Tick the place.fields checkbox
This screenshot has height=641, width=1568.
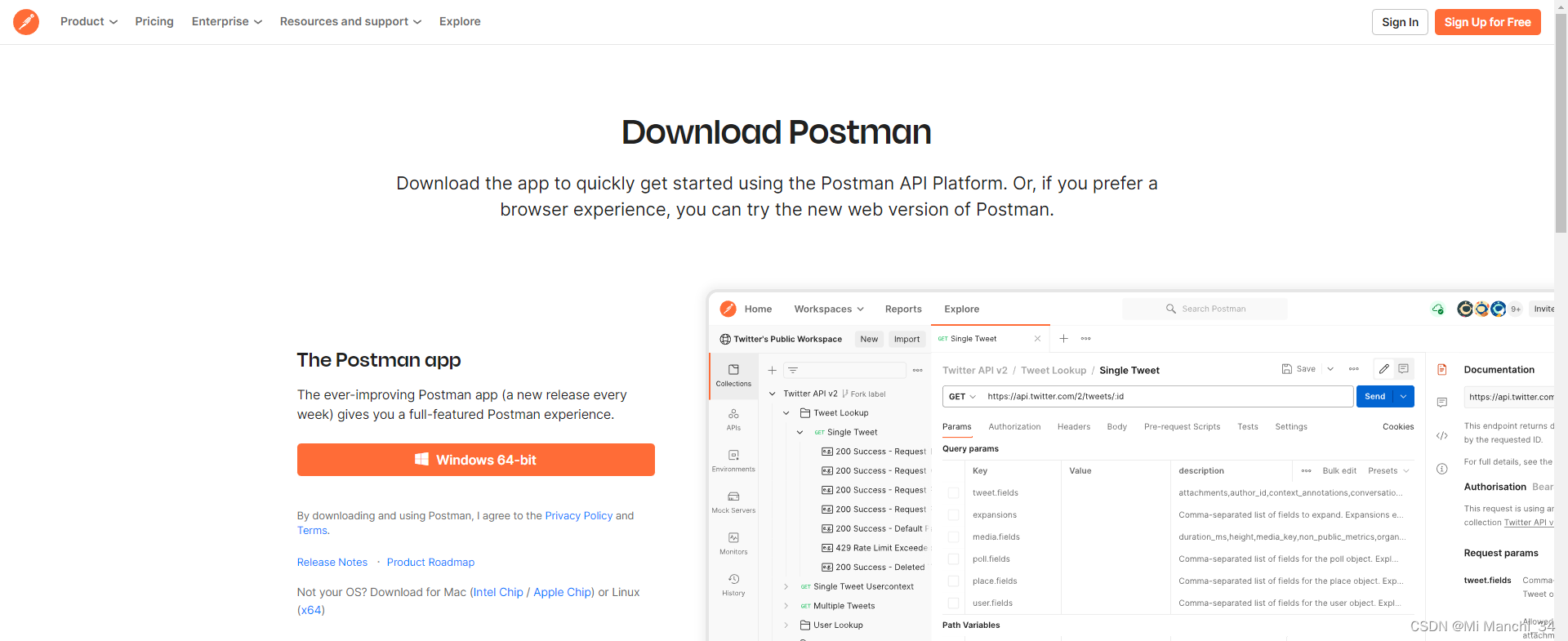tap(953, 581)
